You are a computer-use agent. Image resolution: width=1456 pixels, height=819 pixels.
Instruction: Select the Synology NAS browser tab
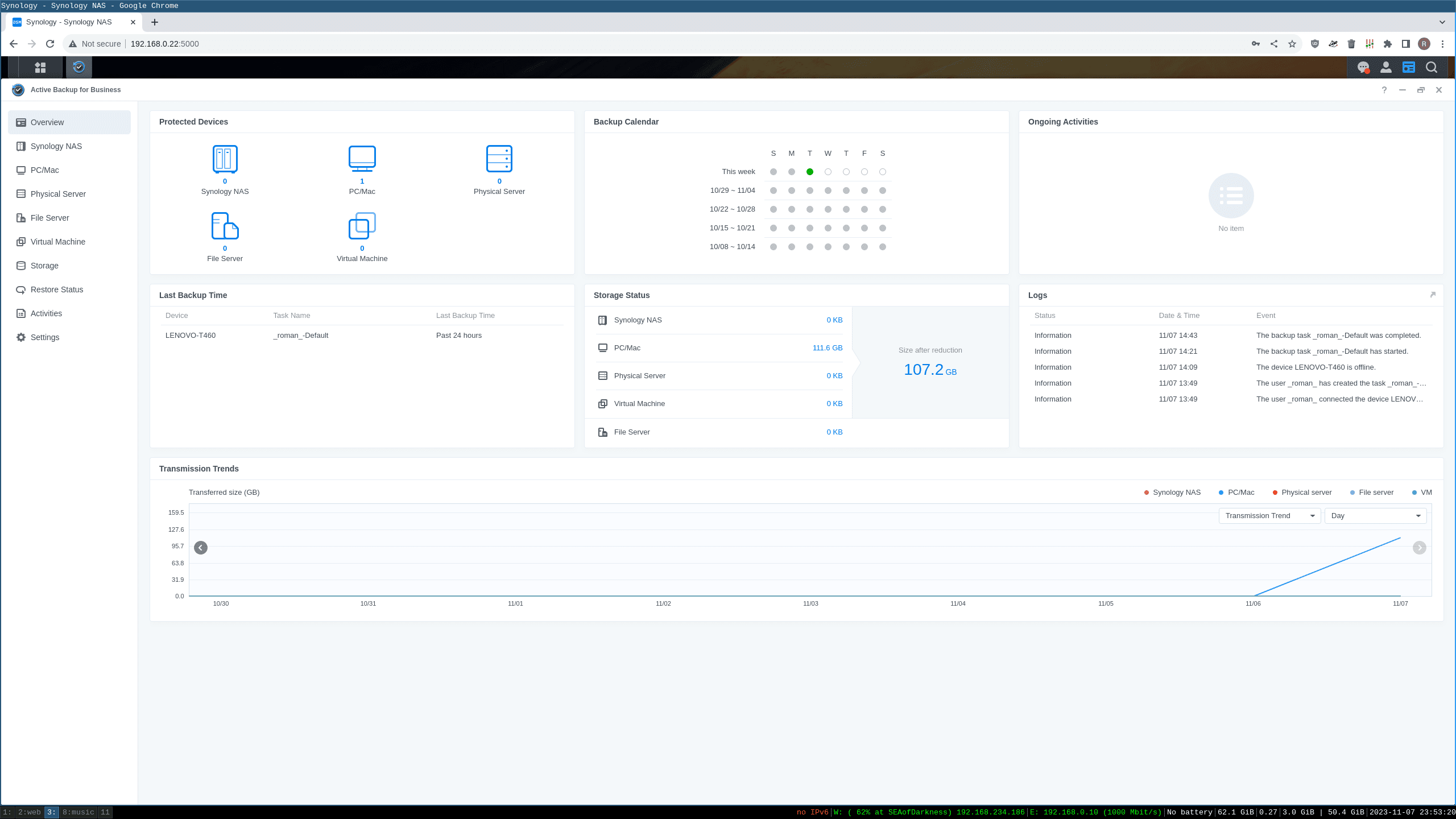(x=74, y=22)
